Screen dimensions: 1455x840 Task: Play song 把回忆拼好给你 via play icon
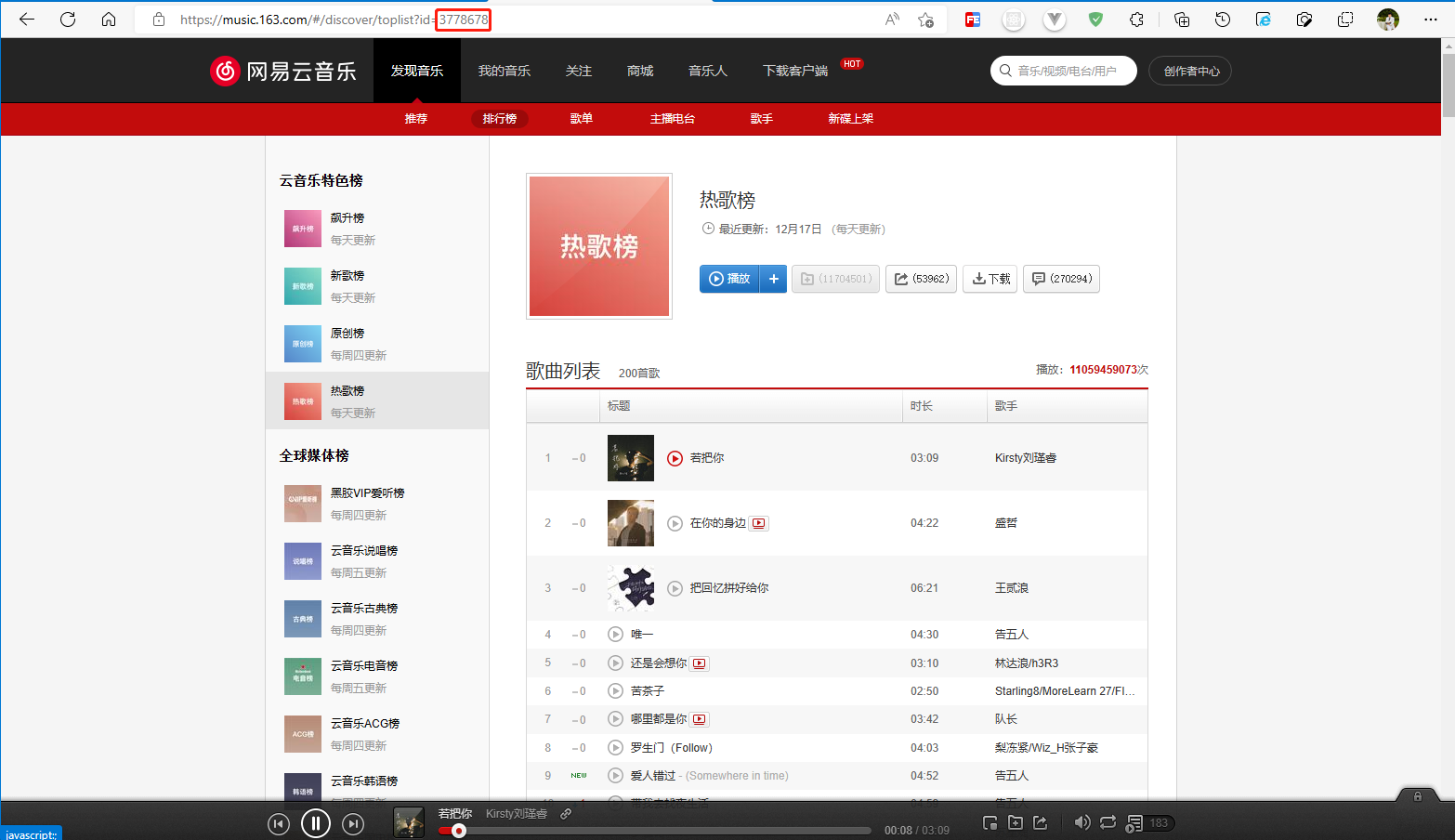click(x=675, y=588)
